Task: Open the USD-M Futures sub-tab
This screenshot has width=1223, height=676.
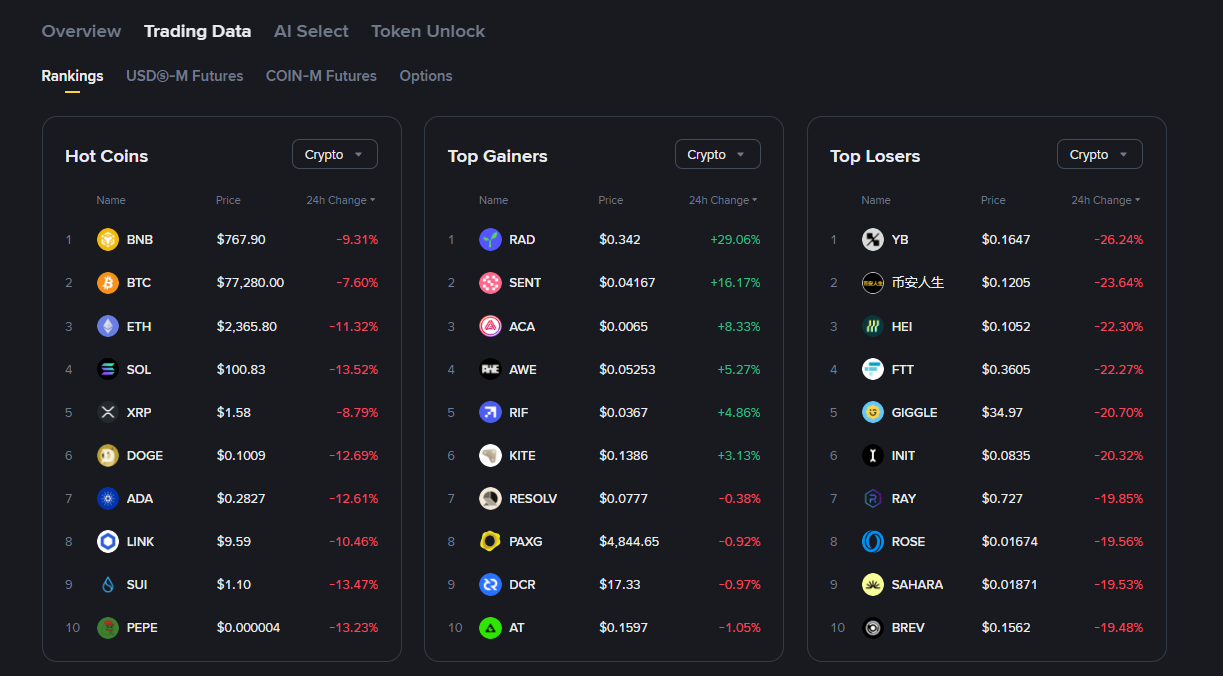Action: tap(185, 76)
